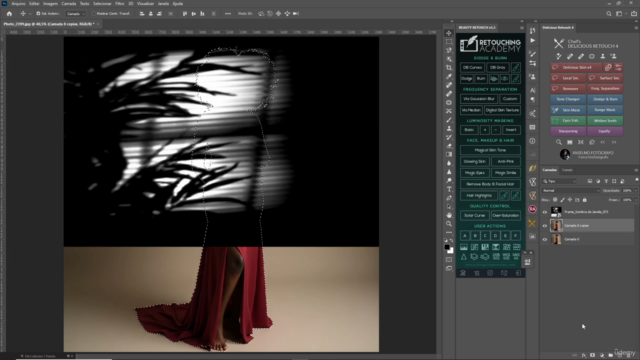Click the Opacidade 100% input field
Image resolution: width=640 pixels, height=360 pixels.
pos(627,191)
